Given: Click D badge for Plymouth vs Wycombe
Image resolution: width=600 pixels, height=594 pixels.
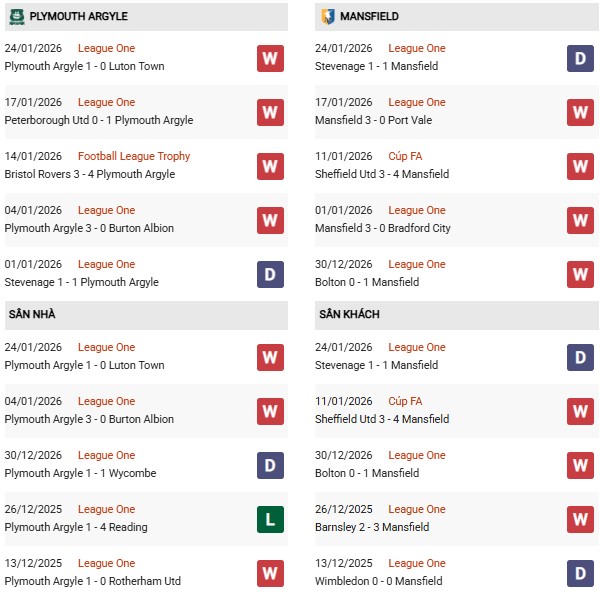Looking at the screenshot, I should point(270,465).
